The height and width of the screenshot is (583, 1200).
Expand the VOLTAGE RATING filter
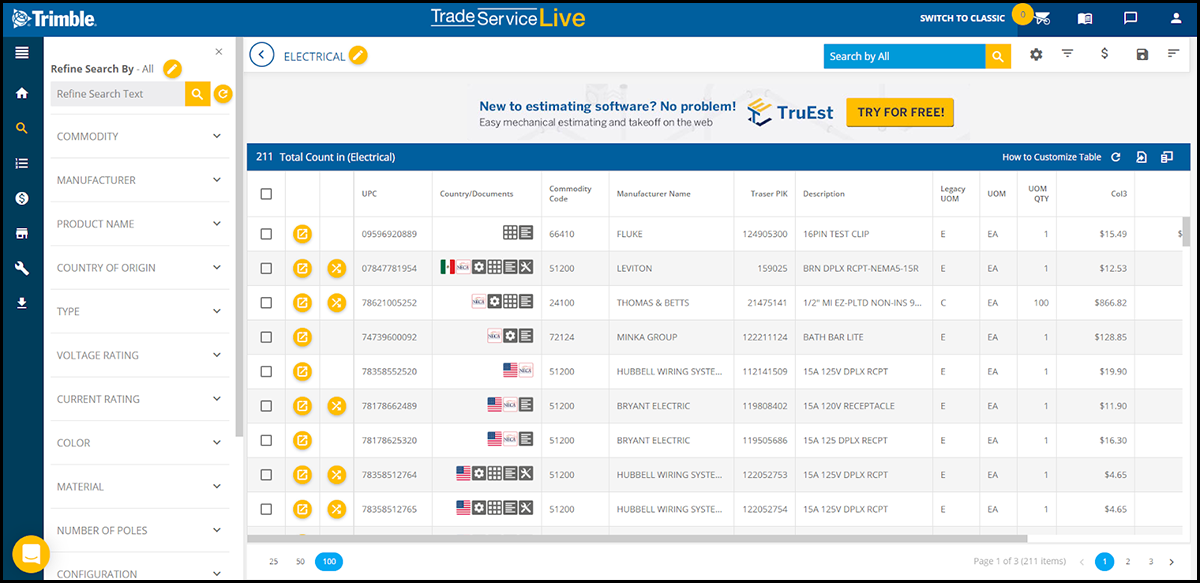[x=140, y=356]
